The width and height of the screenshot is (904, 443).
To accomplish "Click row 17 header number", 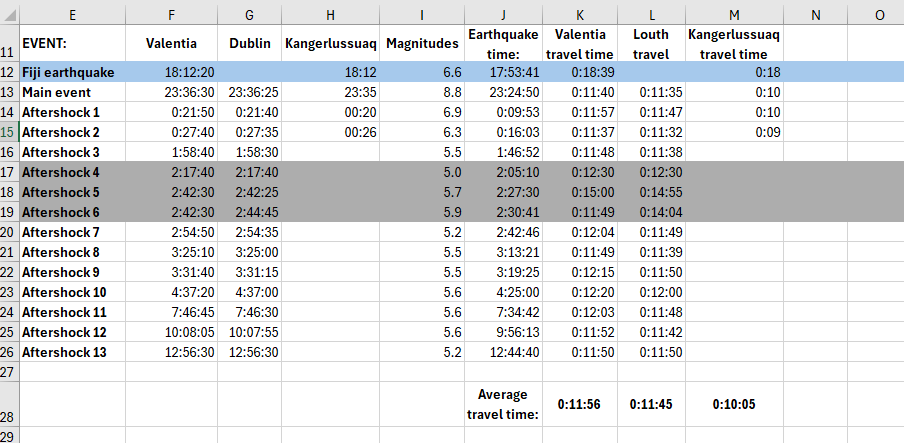I will click(9, 172).
